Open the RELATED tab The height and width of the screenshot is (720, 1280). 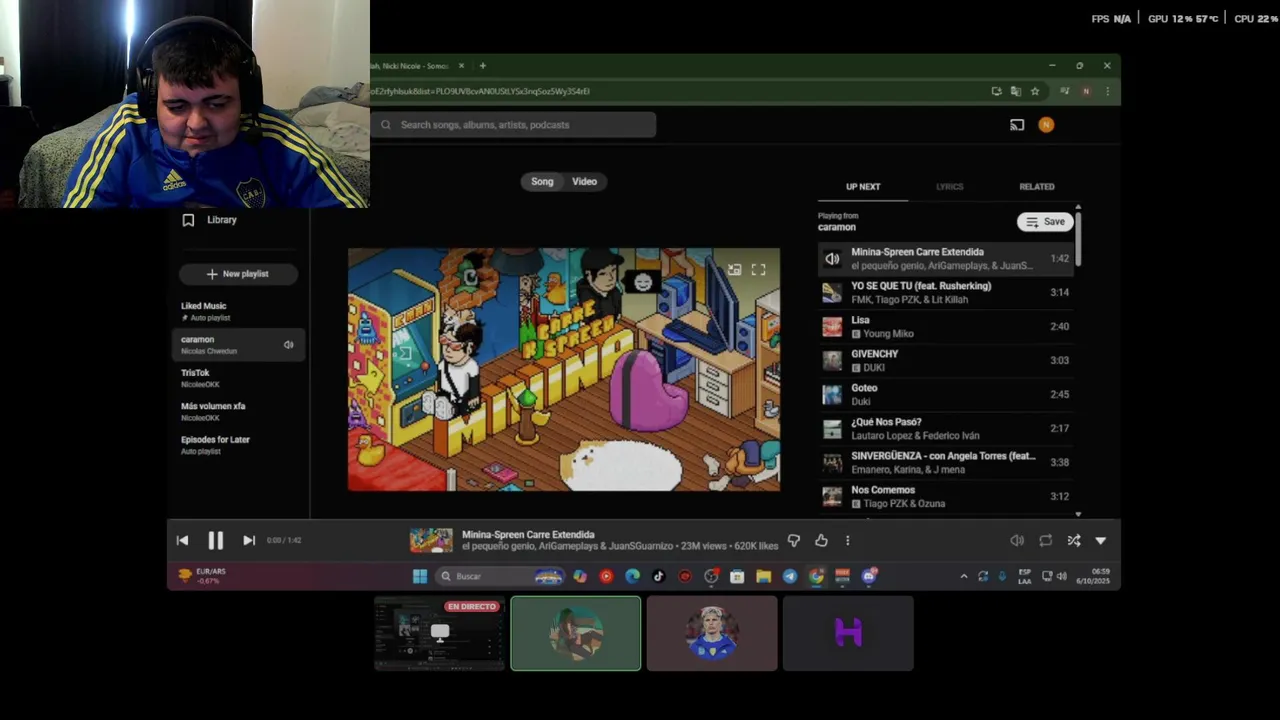1036,187
